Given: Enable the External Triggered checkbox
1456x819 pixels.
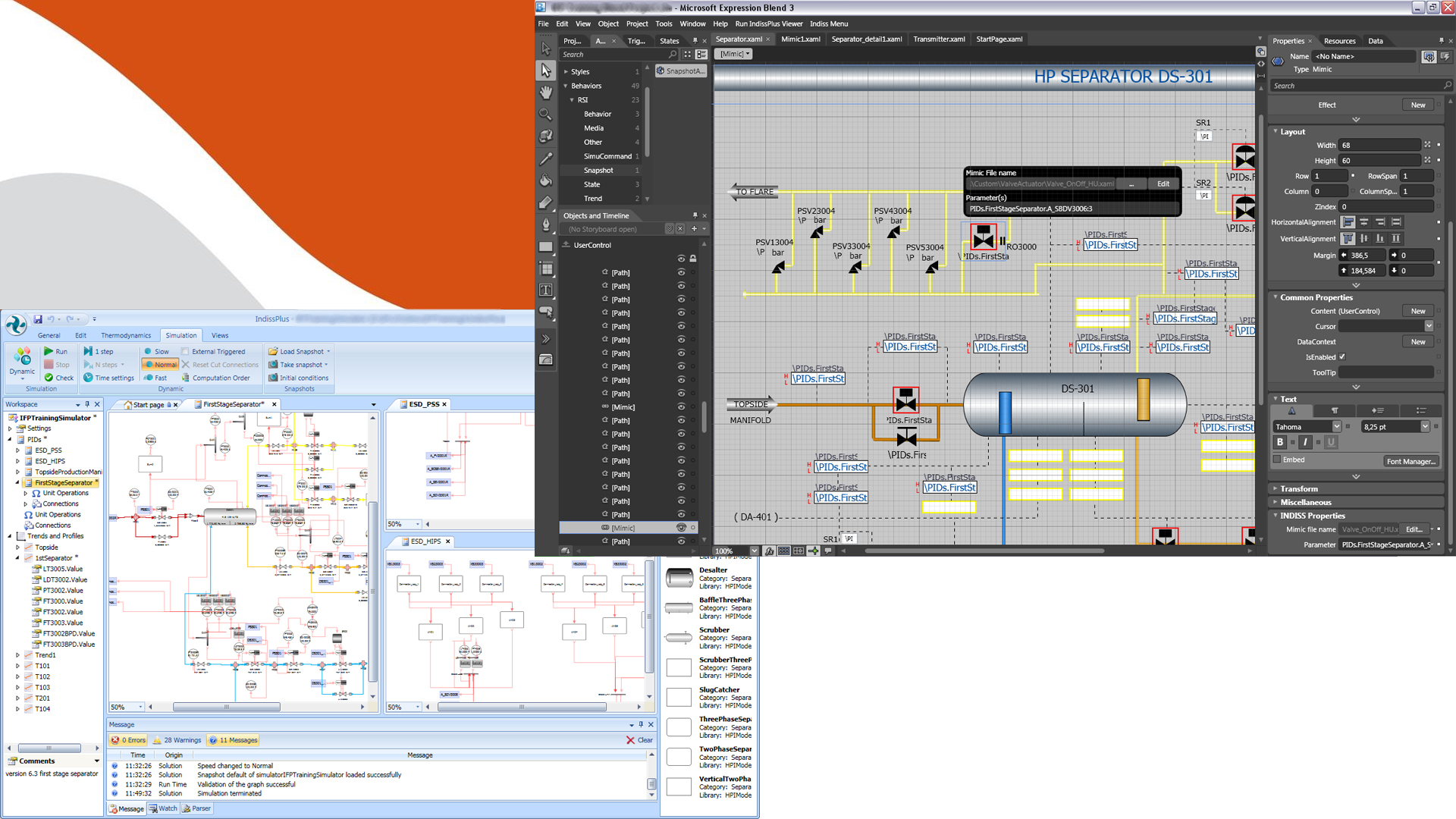Looking at the screenshot, I should pyautogui.click(x=185, y=351).
